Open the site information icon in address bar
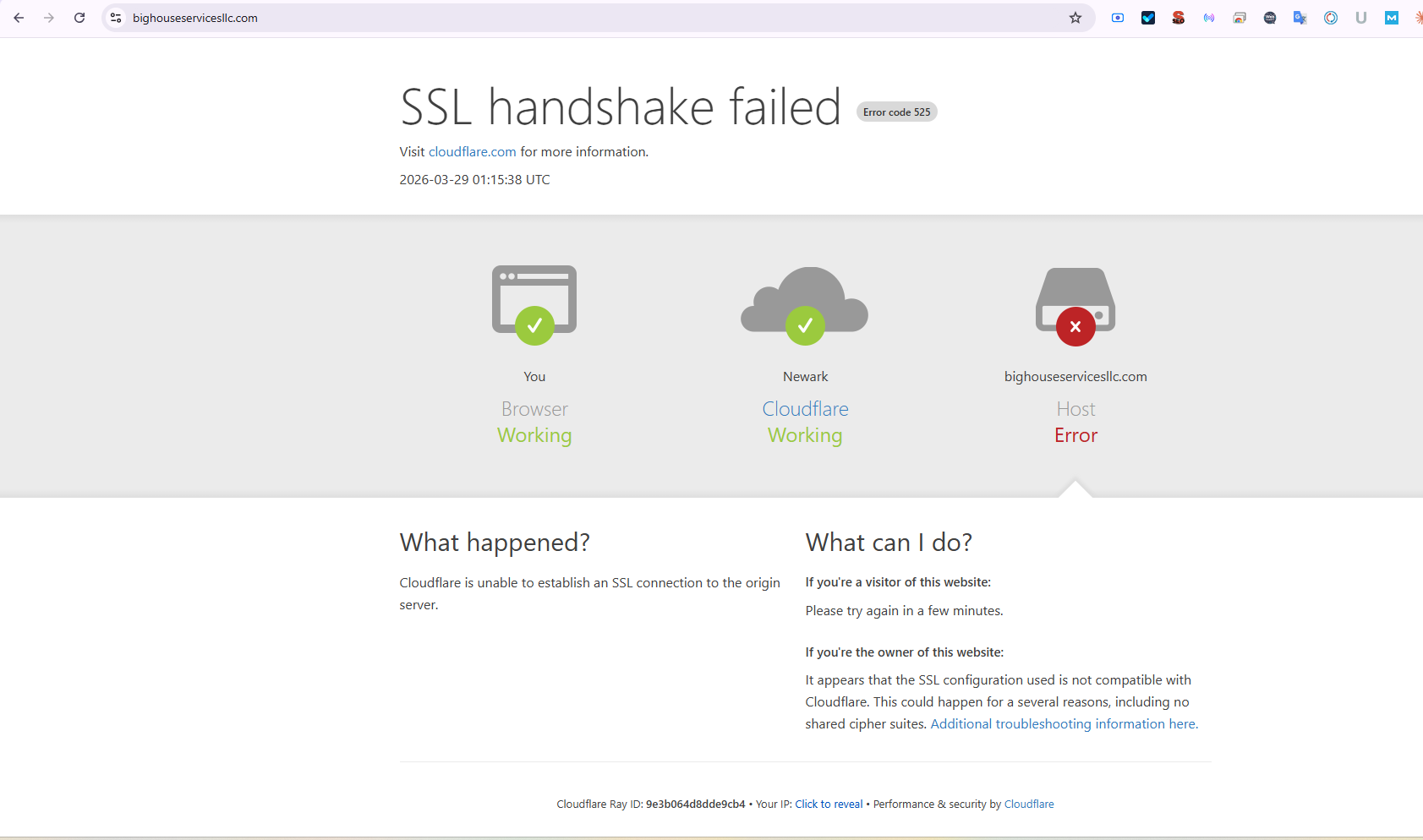 tap(117, 18)
